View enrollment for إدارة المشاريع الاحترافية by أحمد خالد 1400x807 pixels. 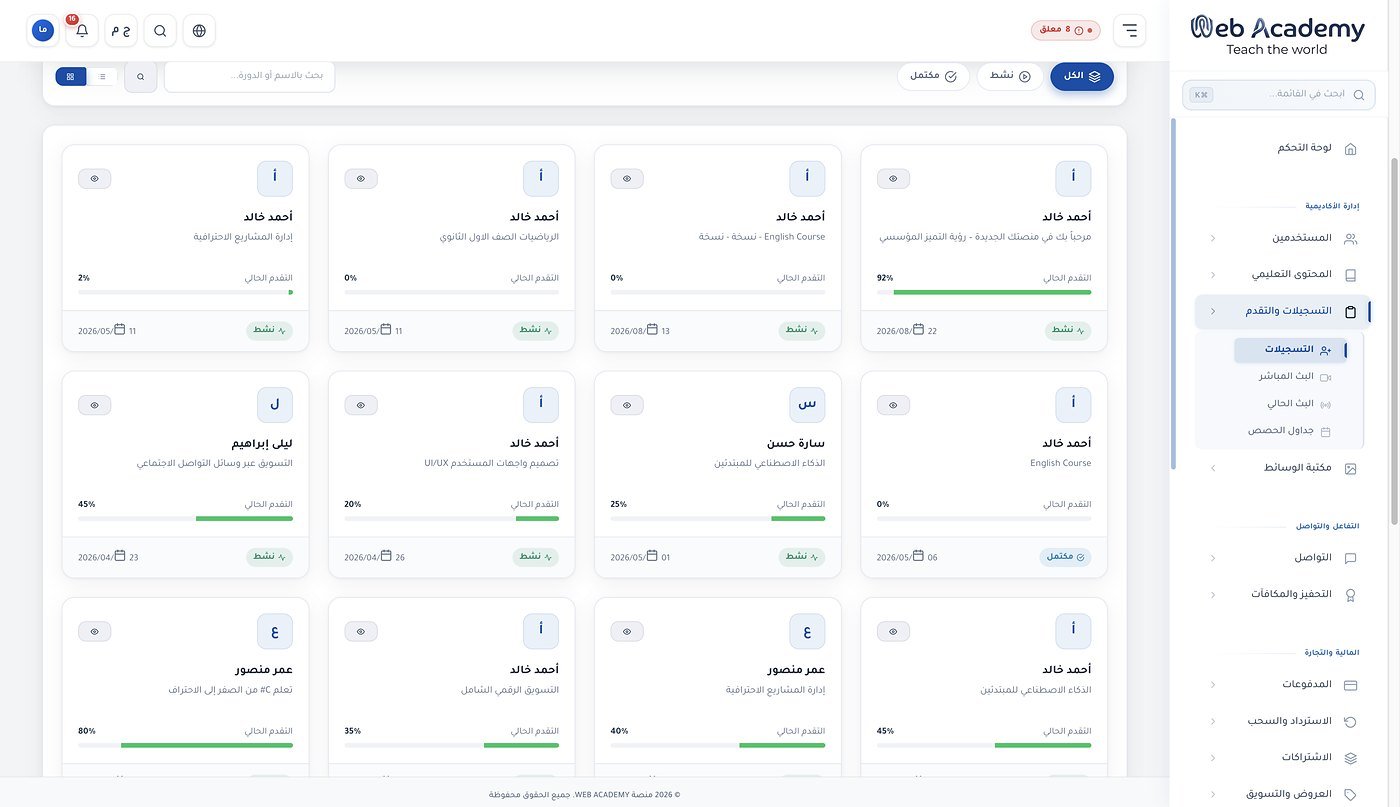(95, 179)
